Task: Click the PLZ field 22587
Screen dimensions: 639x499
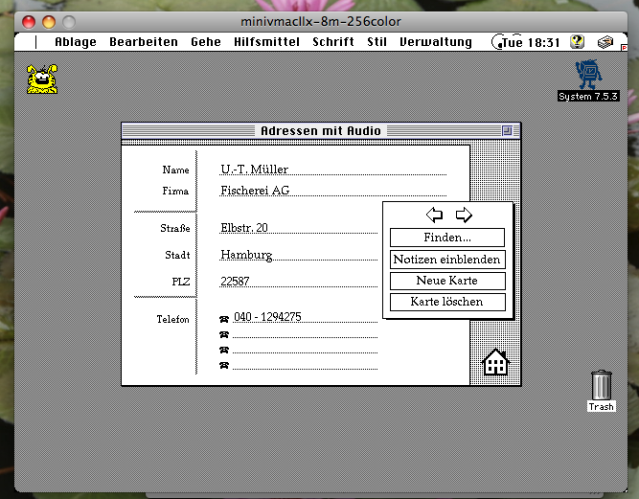Action: (298, 281)
